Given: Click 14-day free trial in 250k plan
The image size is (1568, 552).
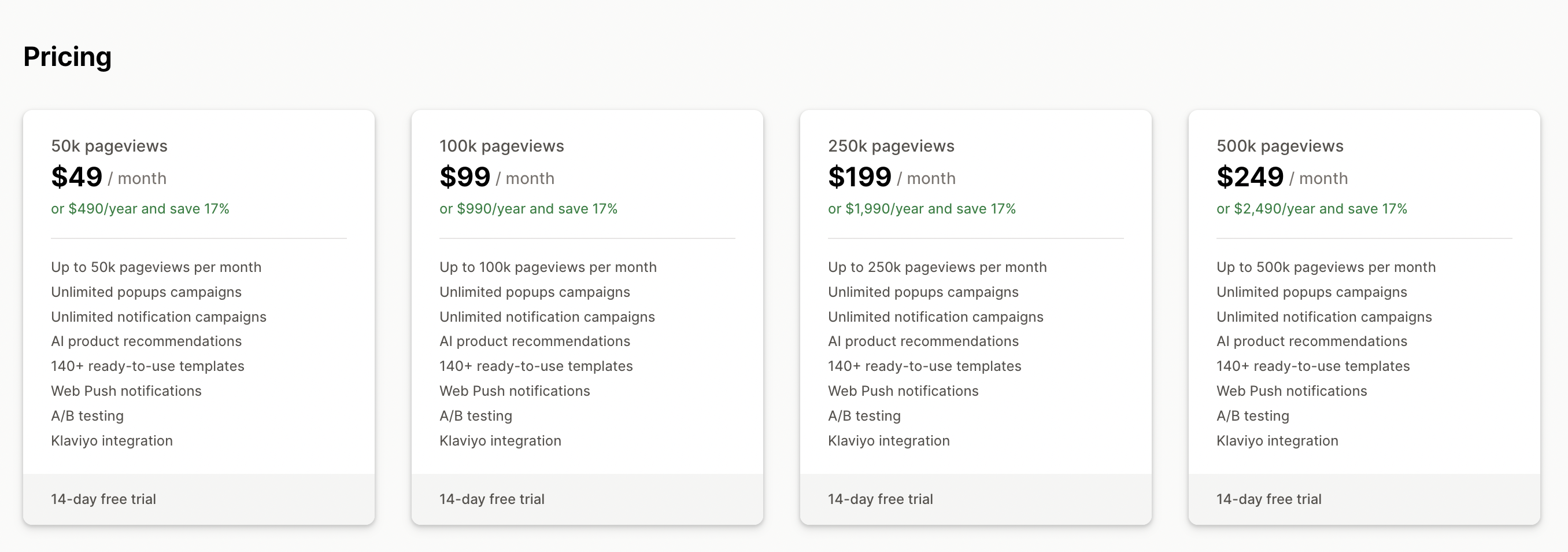Looking at the screenshot, I should [880, 499].
